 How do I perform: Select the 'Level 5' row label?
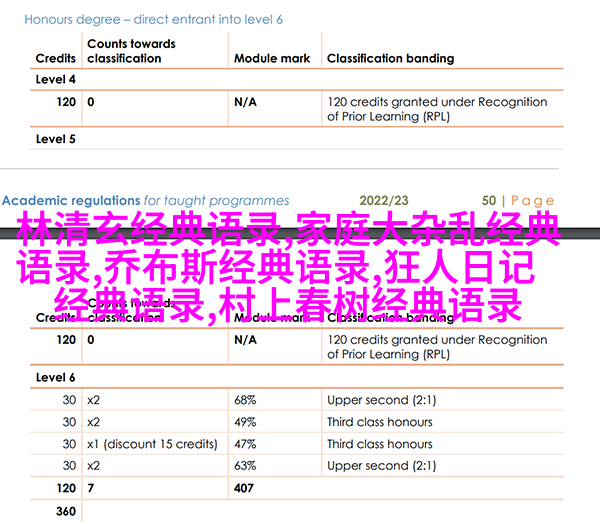(56, 139)
